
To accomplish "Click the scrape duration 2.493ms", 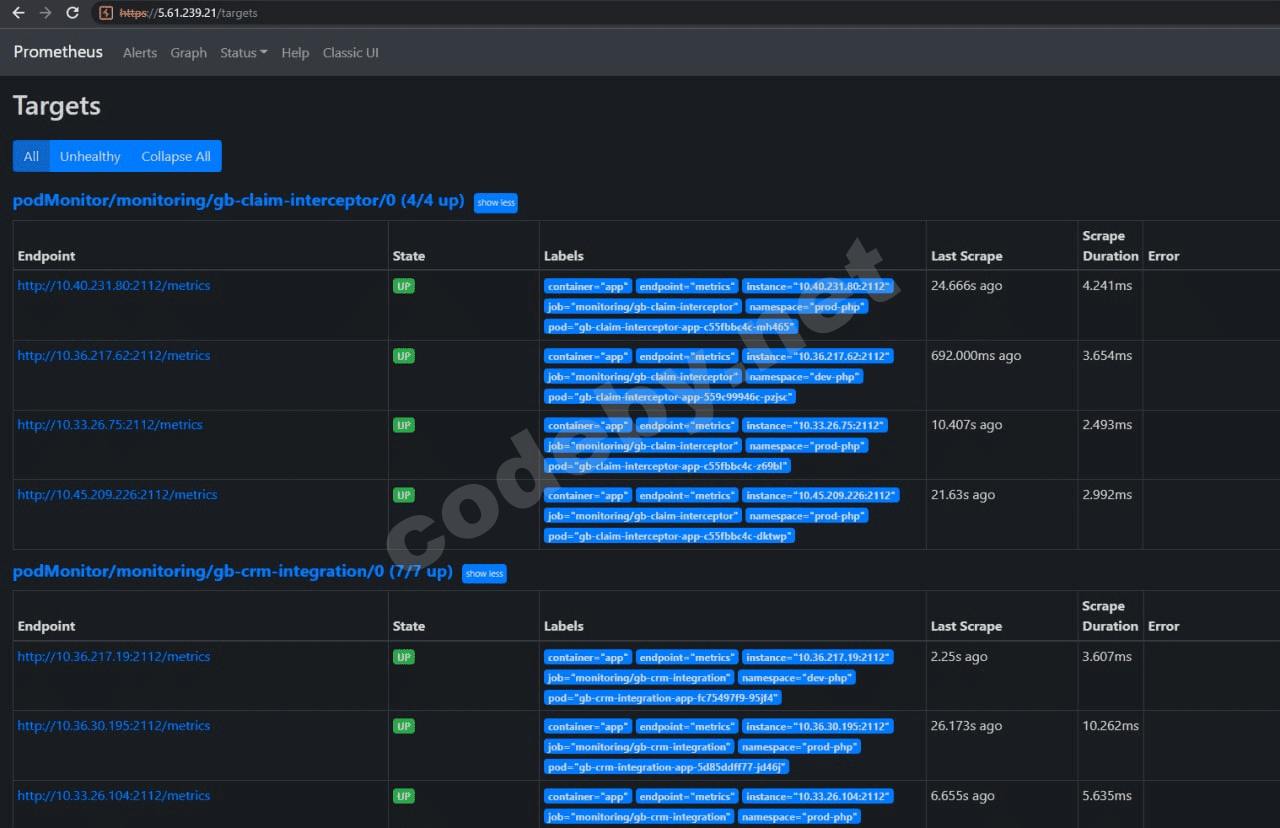I will 1107,425.
